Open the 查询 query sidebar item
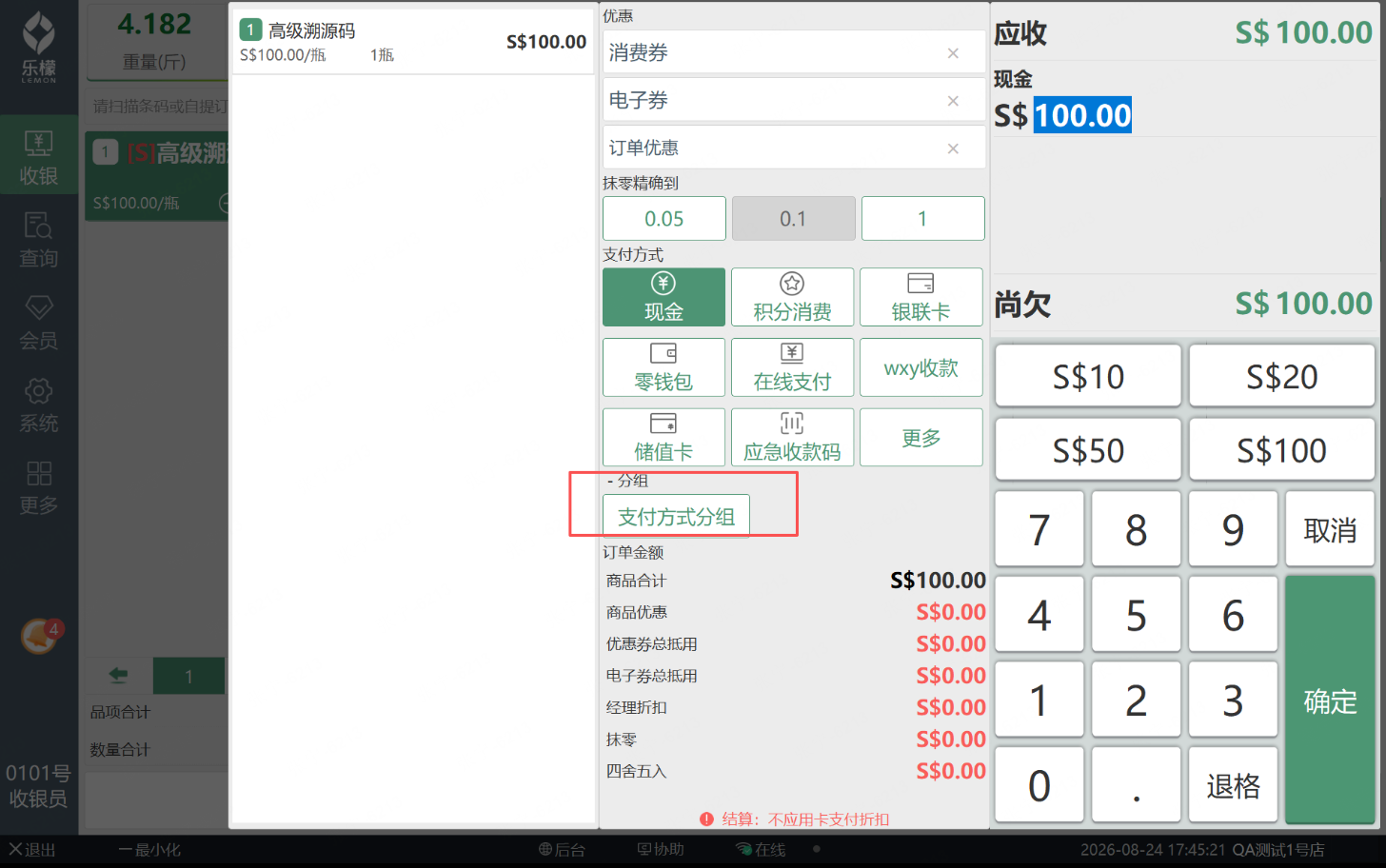 (x=39, y=239)
